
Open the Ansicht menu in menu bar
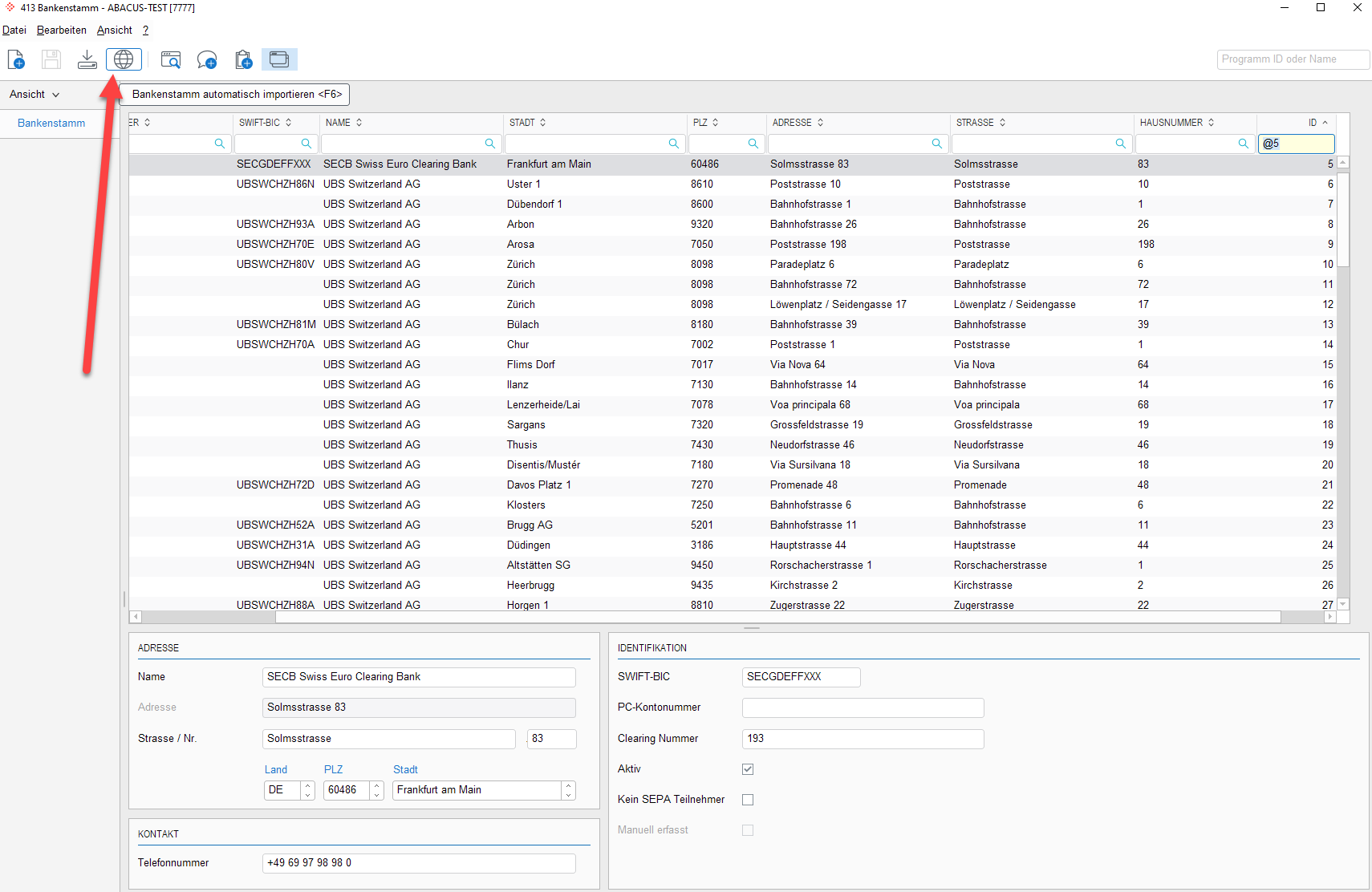[115, 30]
